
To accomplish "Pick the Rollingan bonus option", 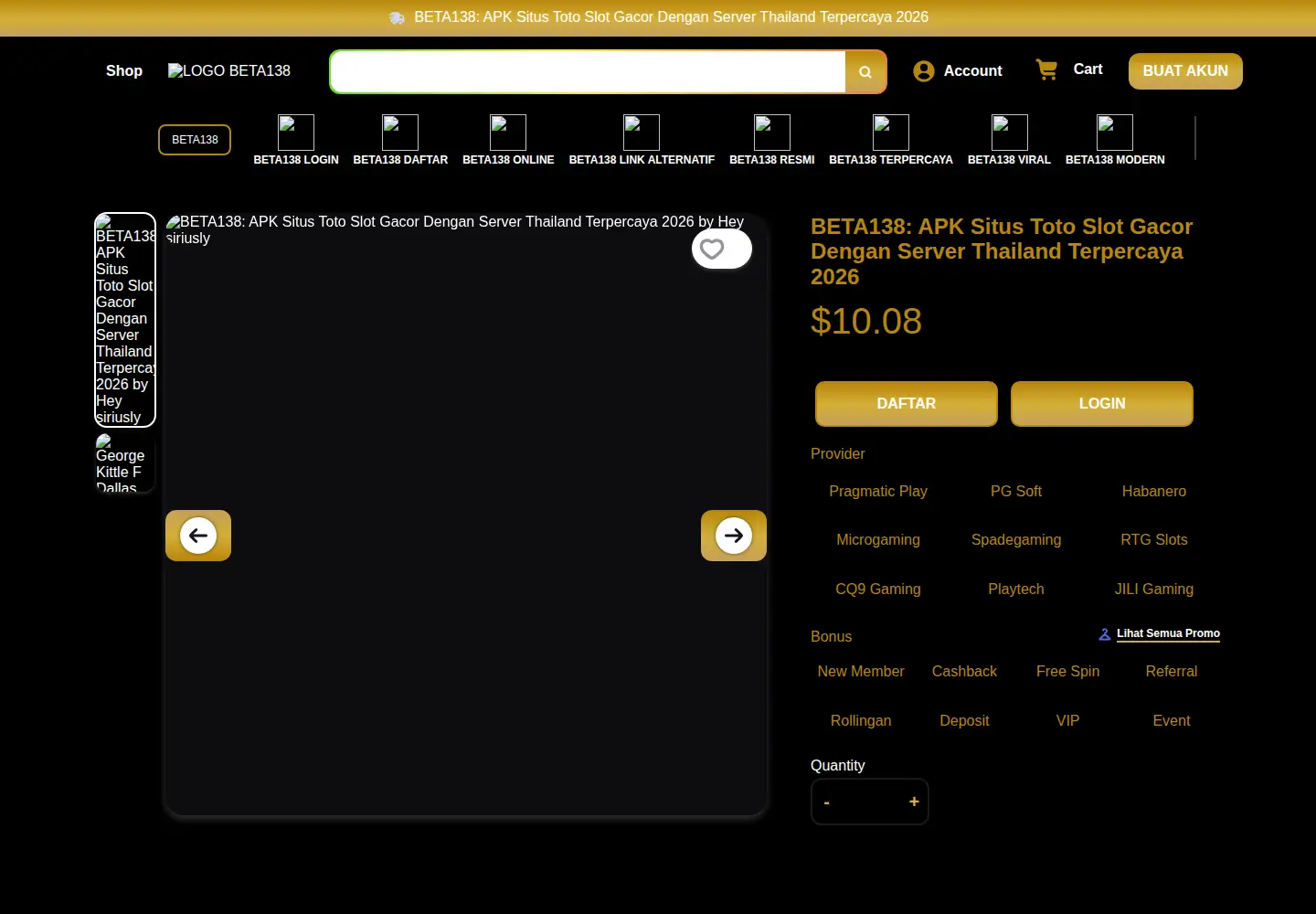I will click(x=861, y=721).
